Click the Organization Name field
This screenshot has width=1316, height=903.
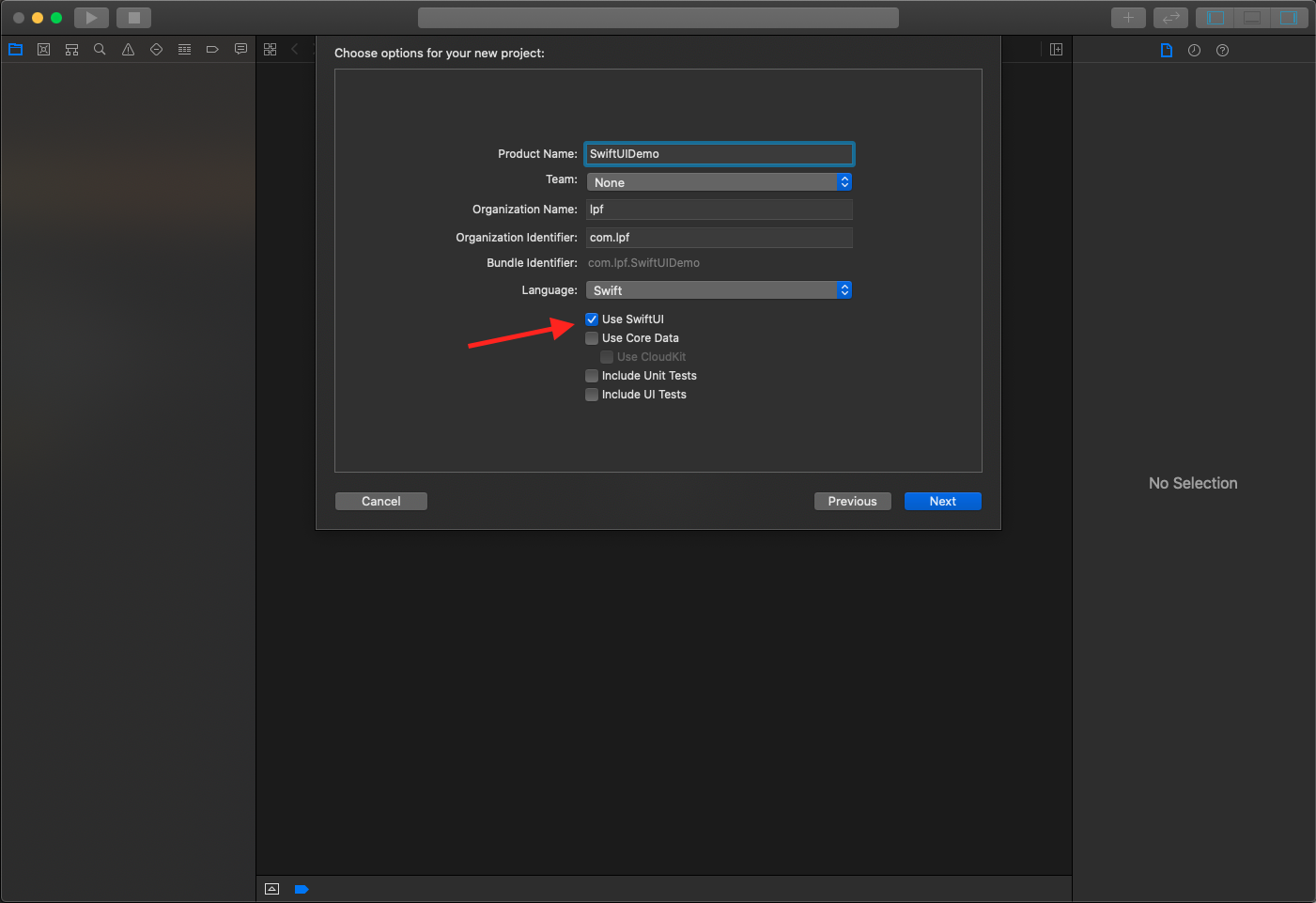(x=720, y=210)
